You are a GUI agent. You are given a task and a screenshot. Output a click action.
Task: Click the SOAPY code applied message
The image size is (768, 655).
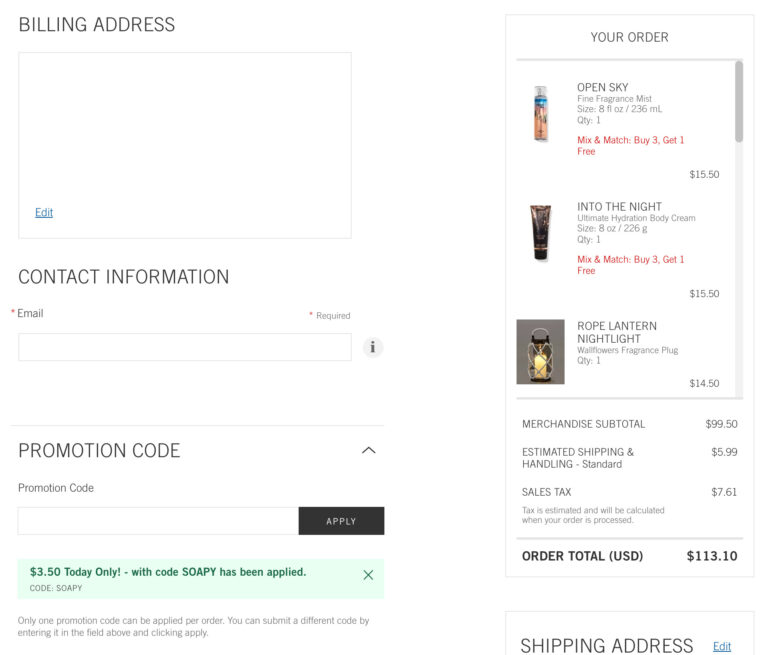click(x=168, y=573)
